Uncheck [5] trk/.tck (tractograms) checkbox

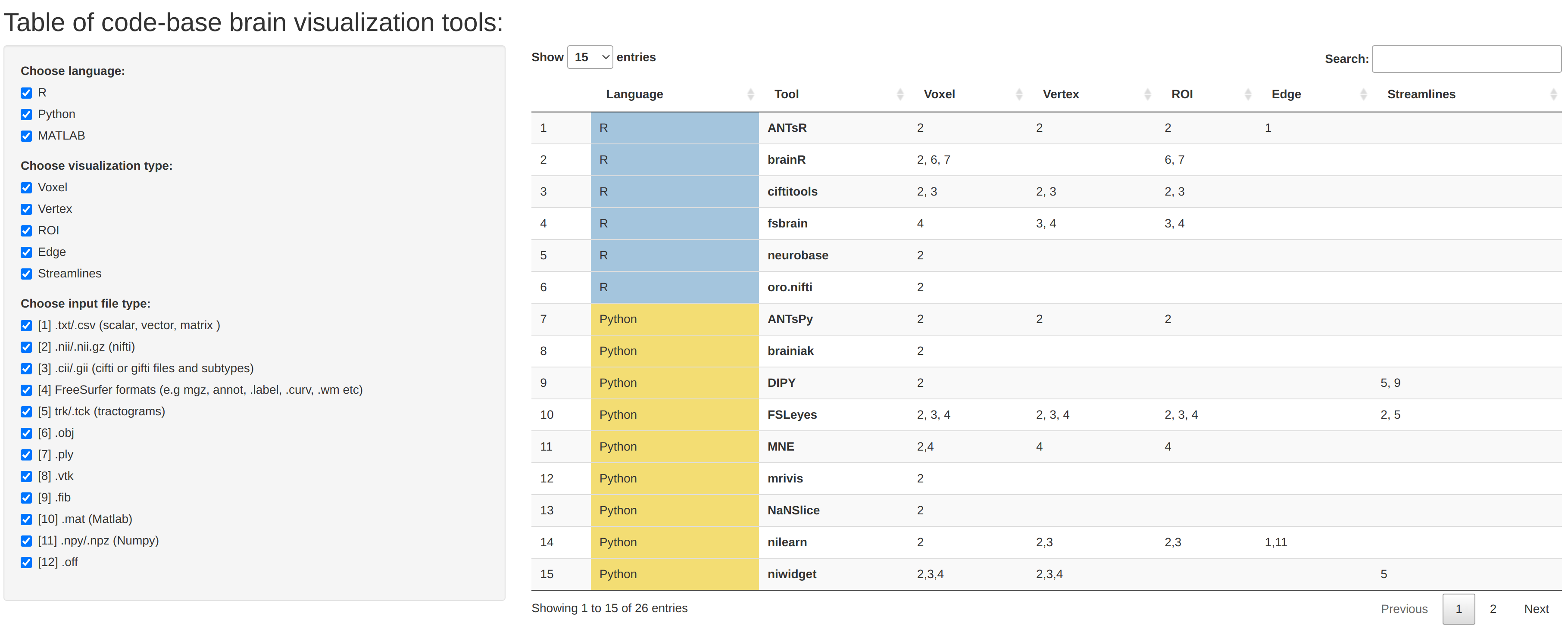point(26,412)
